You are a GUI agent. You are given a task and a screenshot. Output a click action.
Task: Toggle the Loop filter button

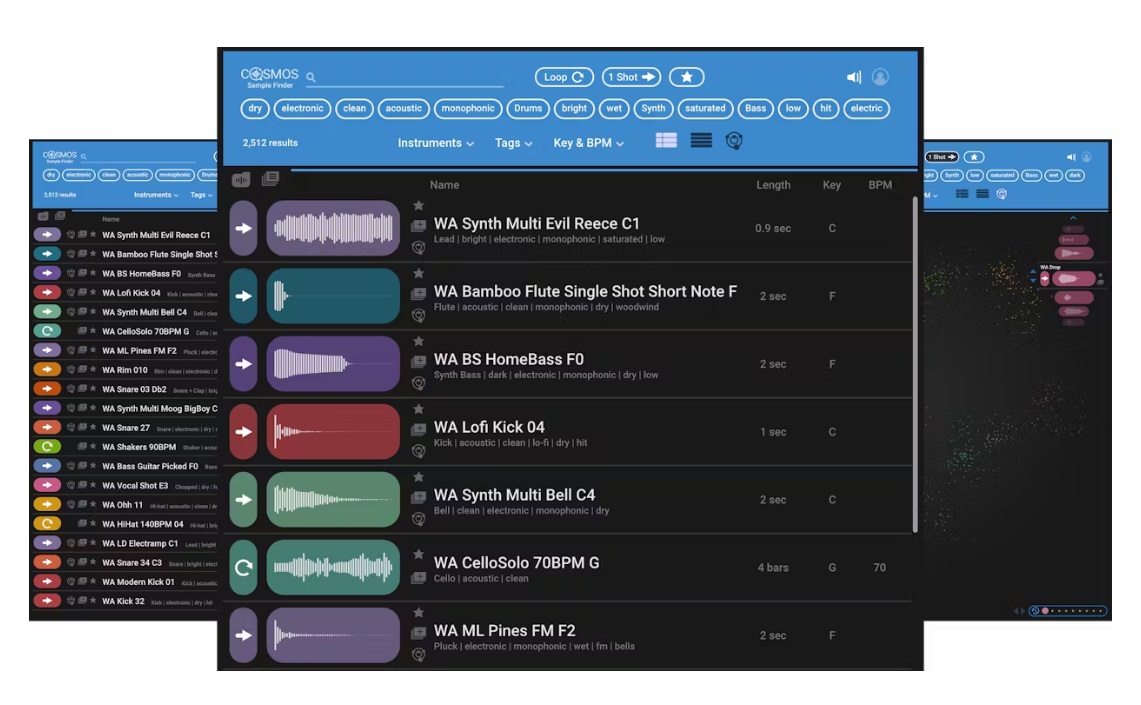point(565,77)
